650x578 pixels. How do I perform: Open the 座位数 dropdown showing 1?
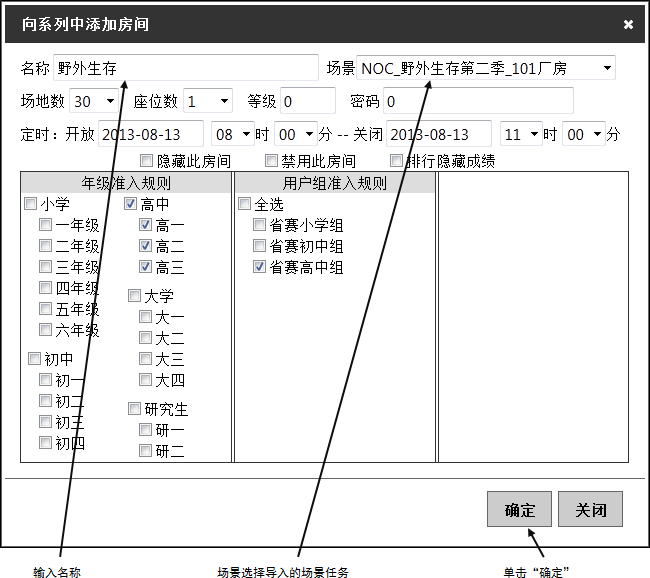[208, 101]
